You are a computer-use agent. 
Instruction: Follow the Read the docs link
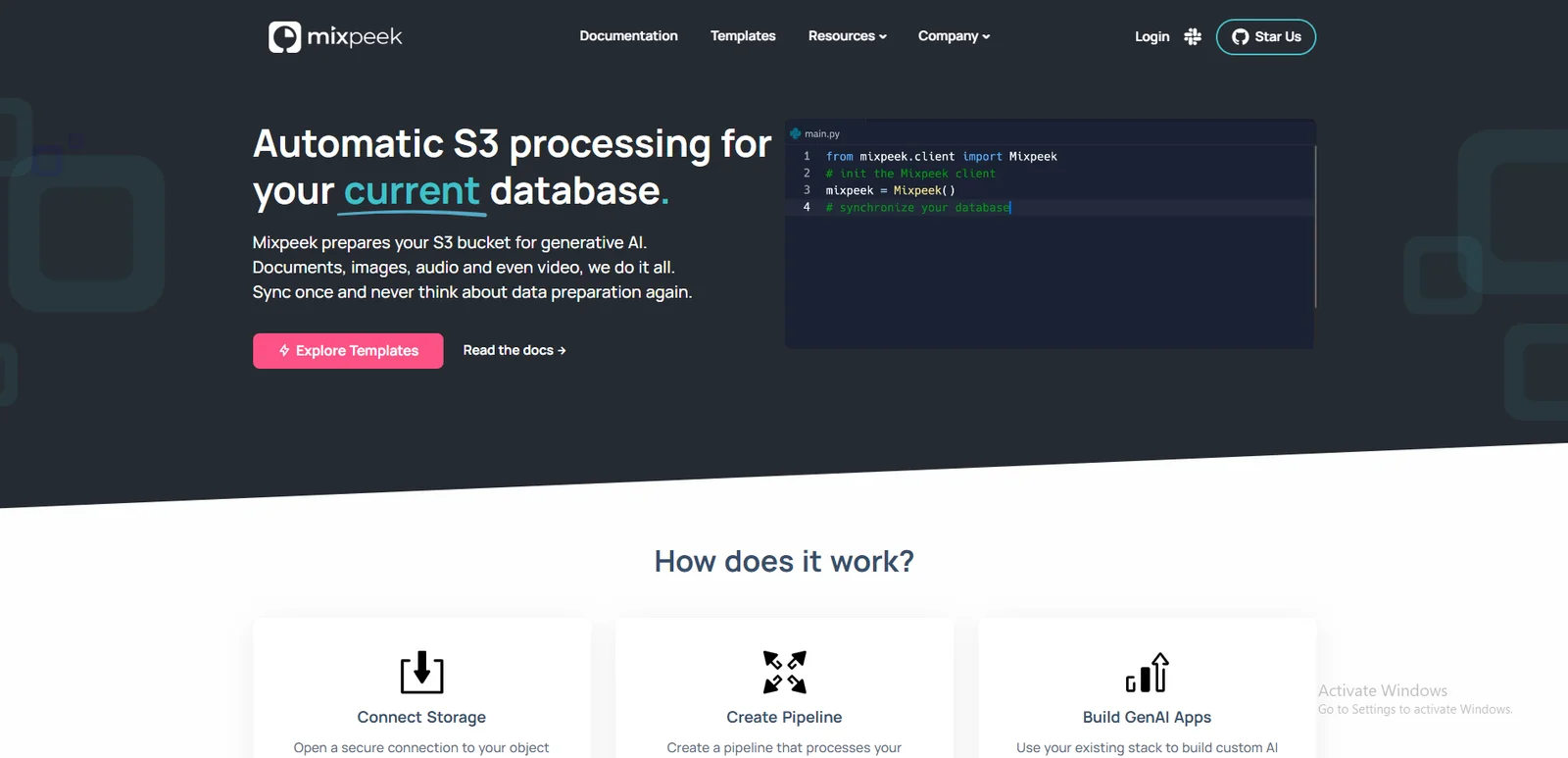point(514,350)
